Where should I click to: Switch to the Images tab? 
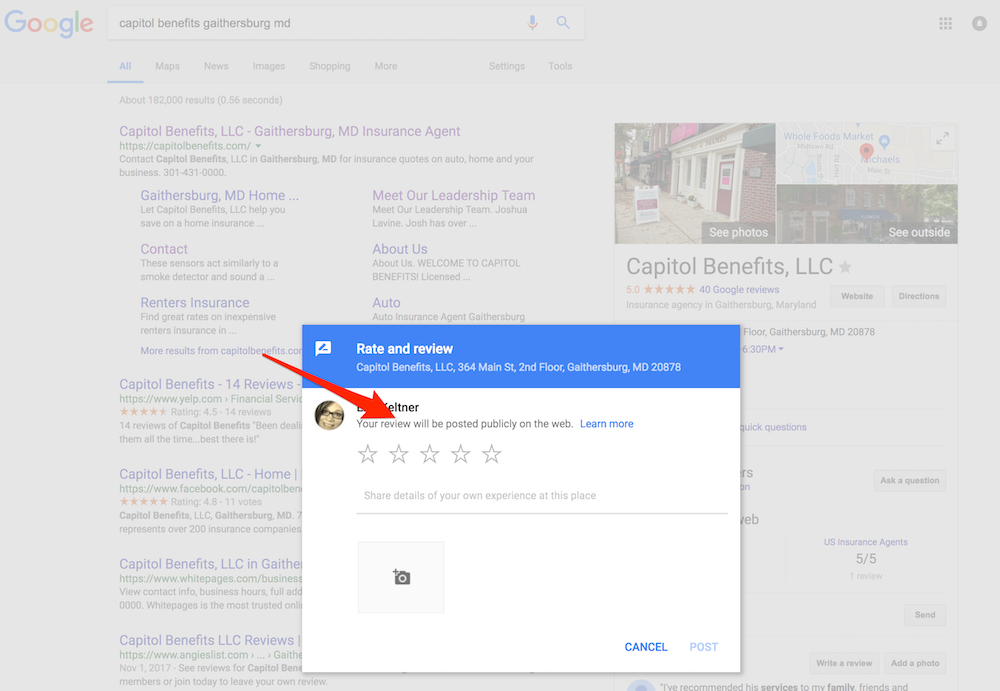click(x=268, y=66)
